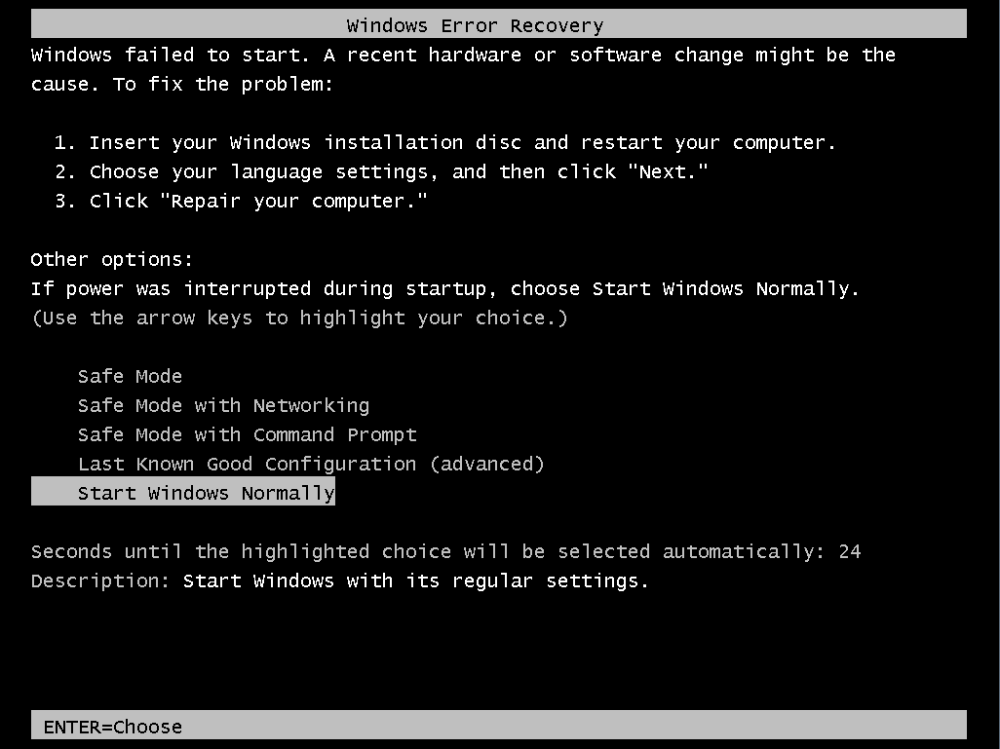Click the "Description:" label
The height and width of the screenshot is (749, 1000).
101,581
